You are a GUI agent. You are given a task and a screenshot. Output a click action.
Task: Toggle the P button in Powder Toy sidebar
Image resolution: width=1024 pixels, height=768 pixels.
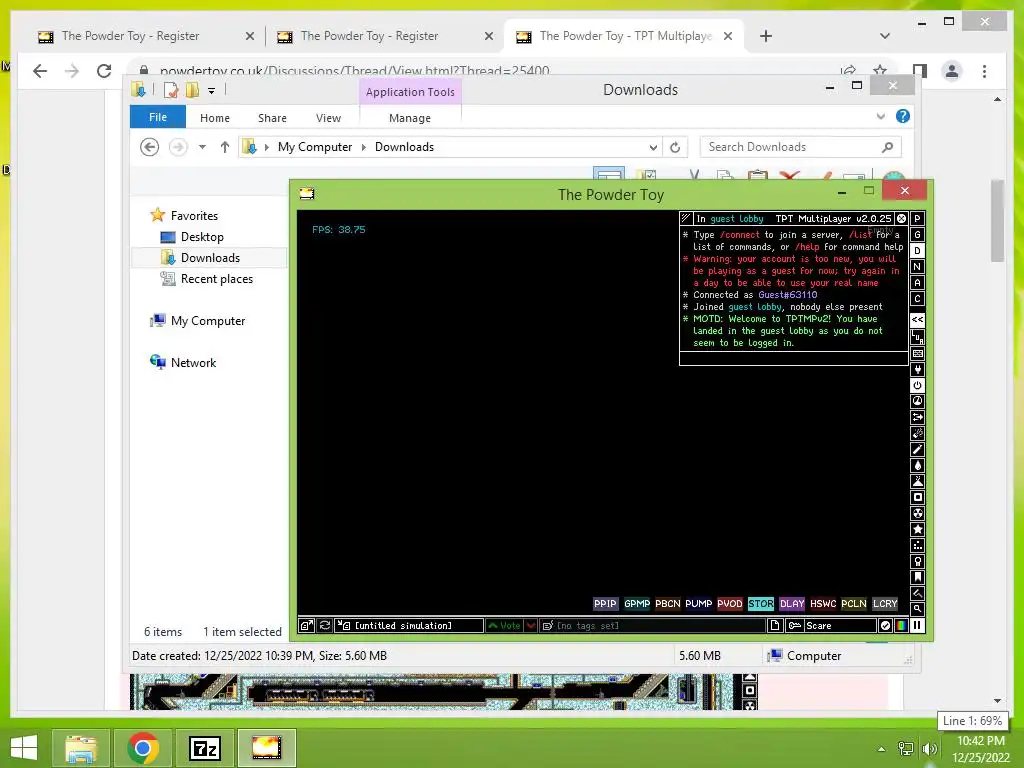(x=917, y=219)
